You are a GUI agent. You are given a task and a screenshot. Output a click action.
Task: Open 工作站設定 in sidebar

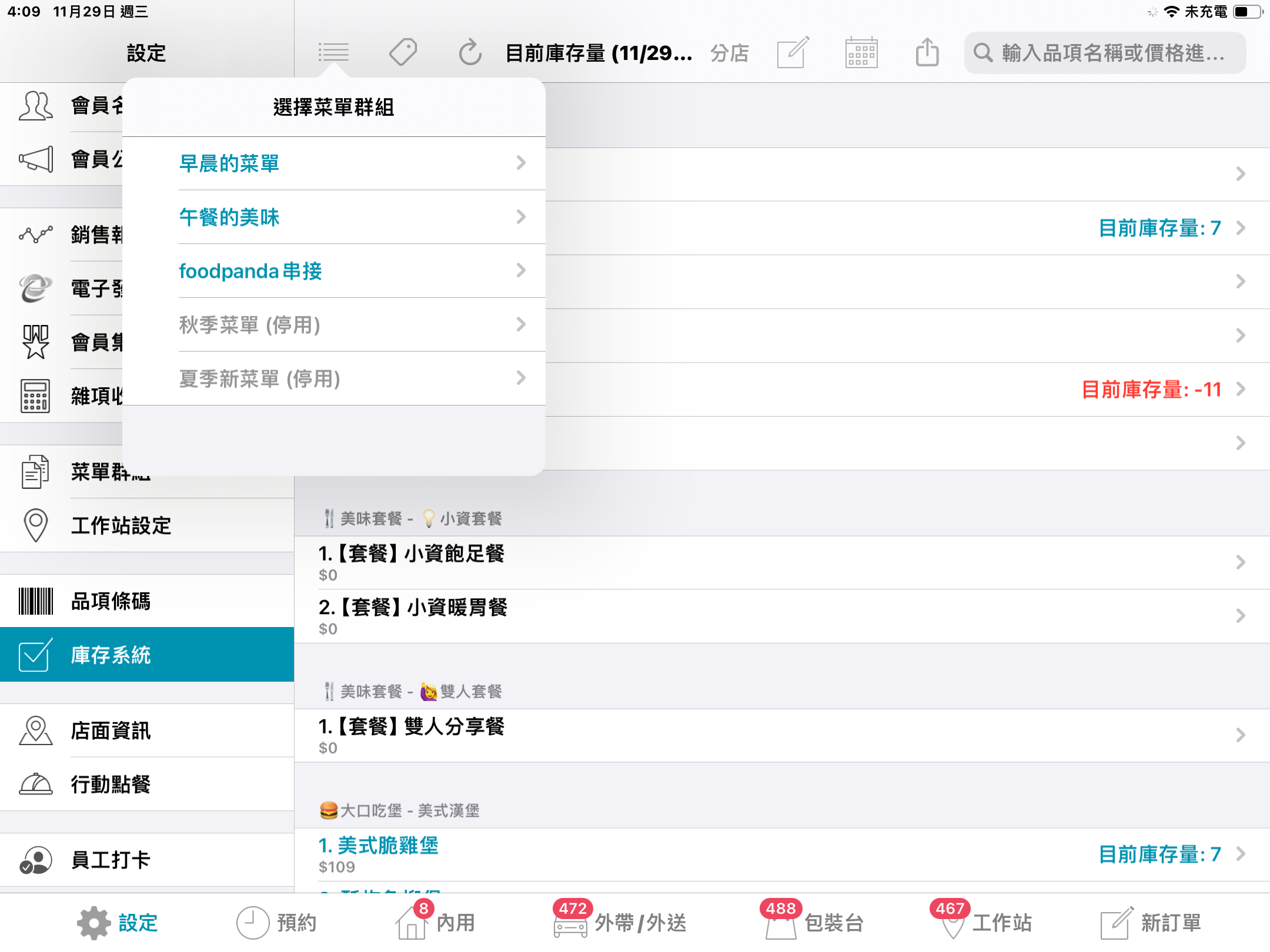(147, 525)
